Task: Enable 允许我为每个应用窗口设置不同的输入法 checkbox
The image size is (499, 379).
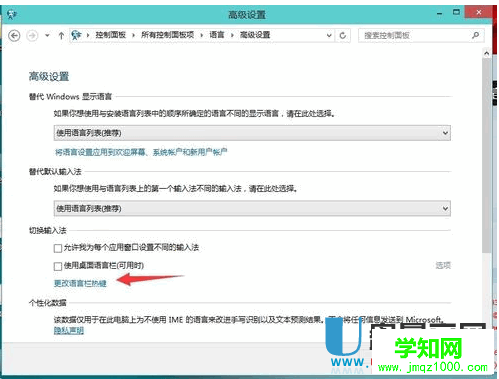Action: coord(58,248)
